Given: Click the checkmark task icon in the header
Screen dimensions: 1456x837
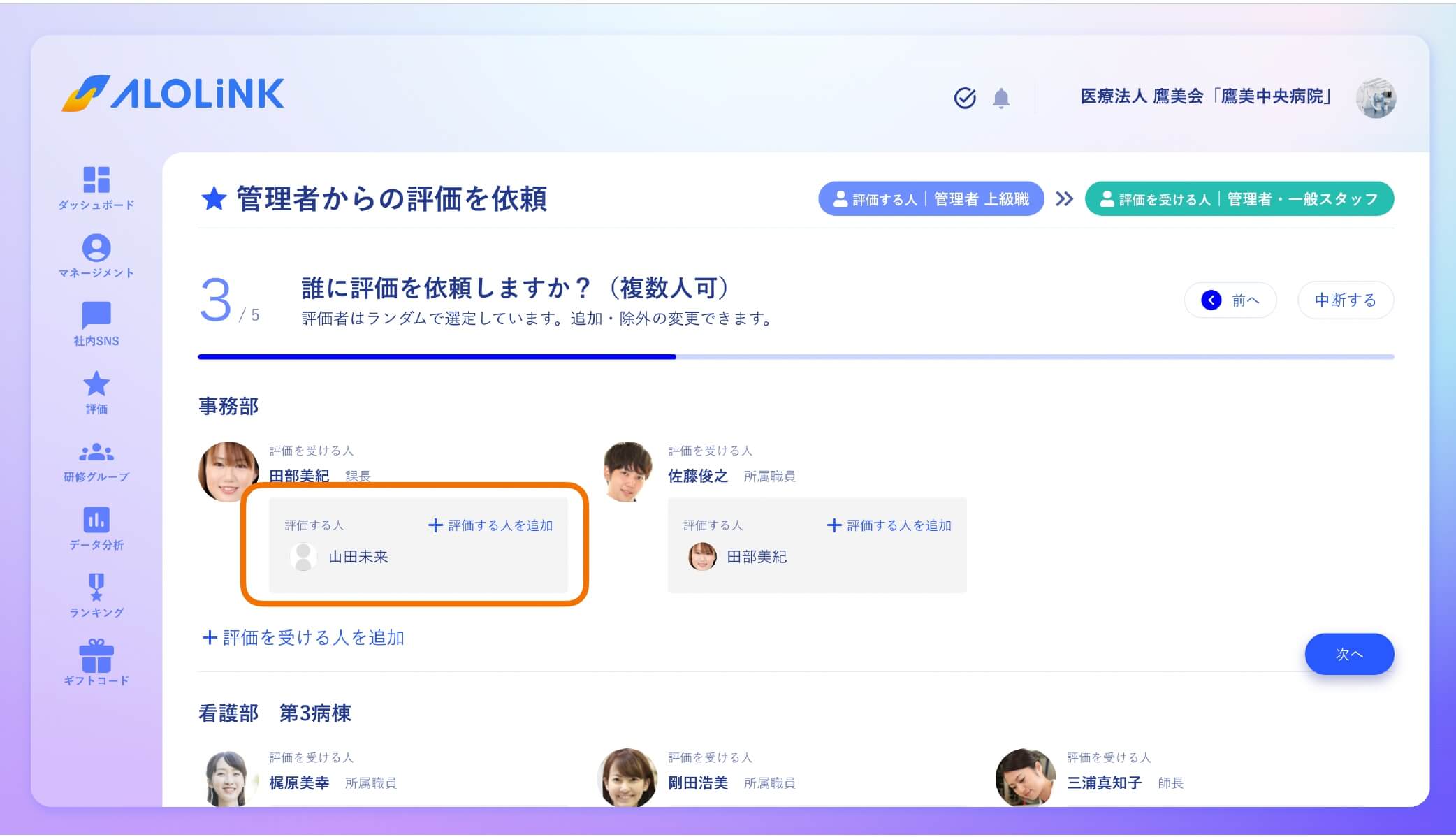Looking at the screenshot, I should pos(966,99).
